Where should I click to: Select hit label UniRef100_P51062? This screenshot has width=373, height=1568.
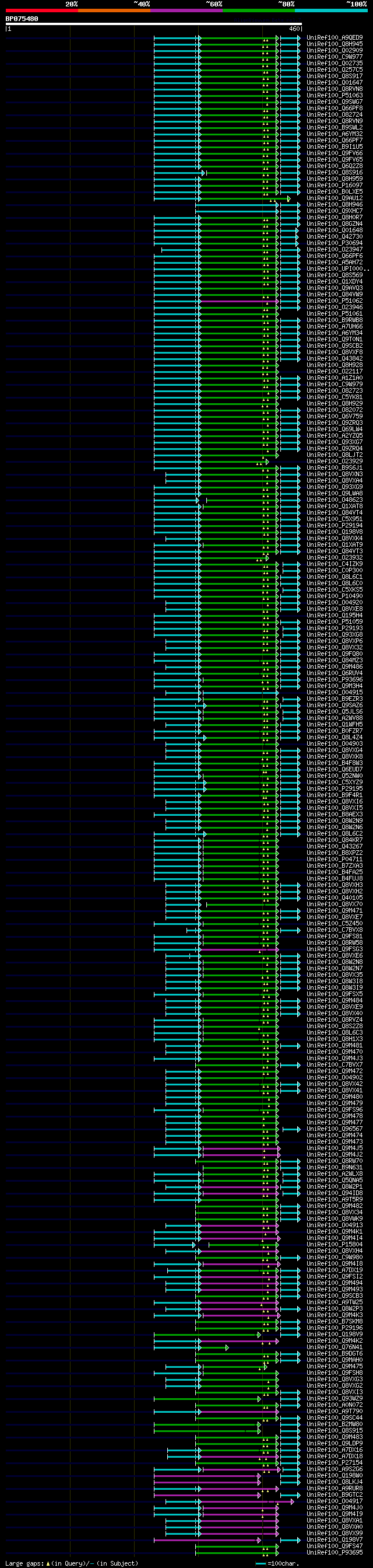335,301
